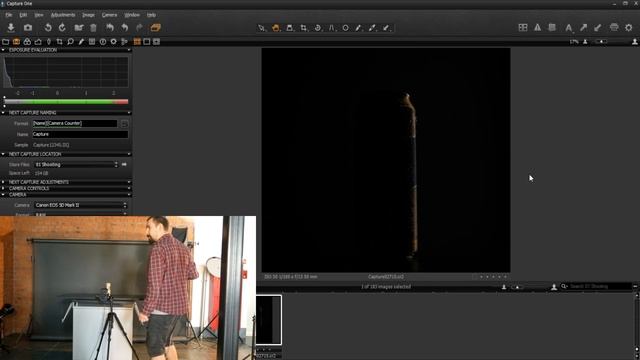
Task: Select the Draw mask brush tool
Action: coord(359,28)
